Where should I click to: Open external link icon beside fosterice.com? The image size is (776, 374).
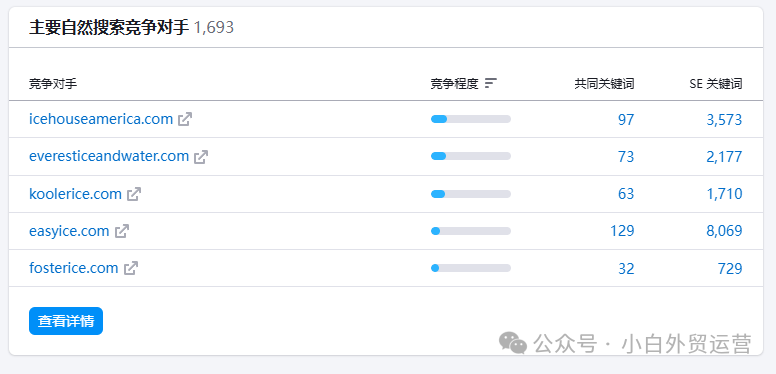click(131, 269)
